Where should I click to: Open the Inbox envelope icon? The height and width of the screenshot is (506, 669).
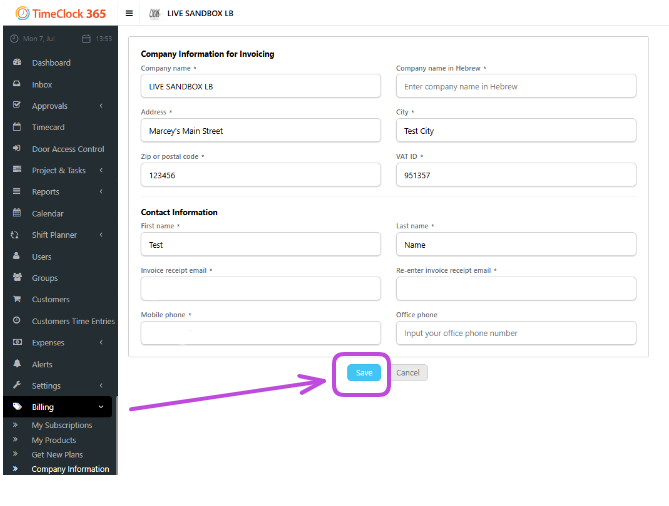click(x=16, y=85)
